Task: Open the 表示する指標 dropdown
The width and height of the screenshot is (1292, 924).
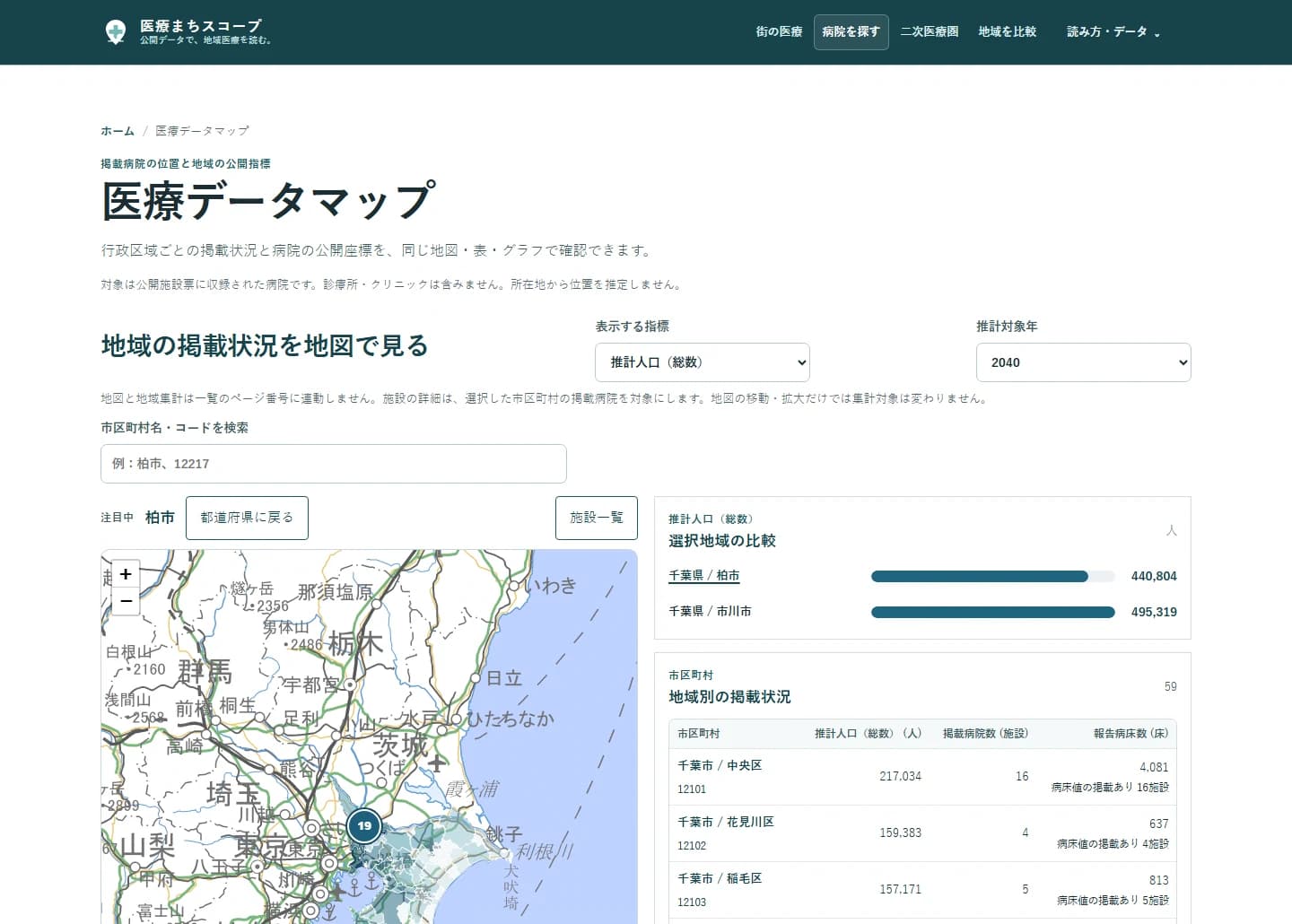Action: coord(702,362)
